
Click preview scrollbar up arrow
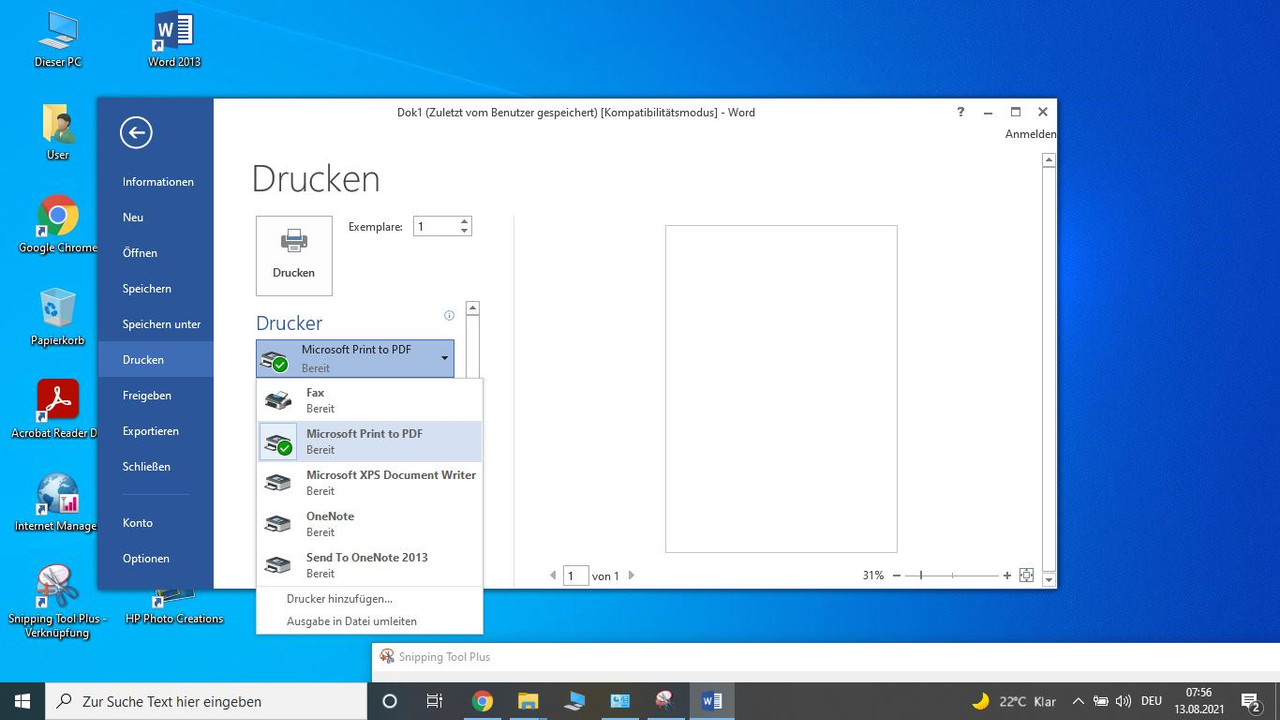pos(1049,160)
